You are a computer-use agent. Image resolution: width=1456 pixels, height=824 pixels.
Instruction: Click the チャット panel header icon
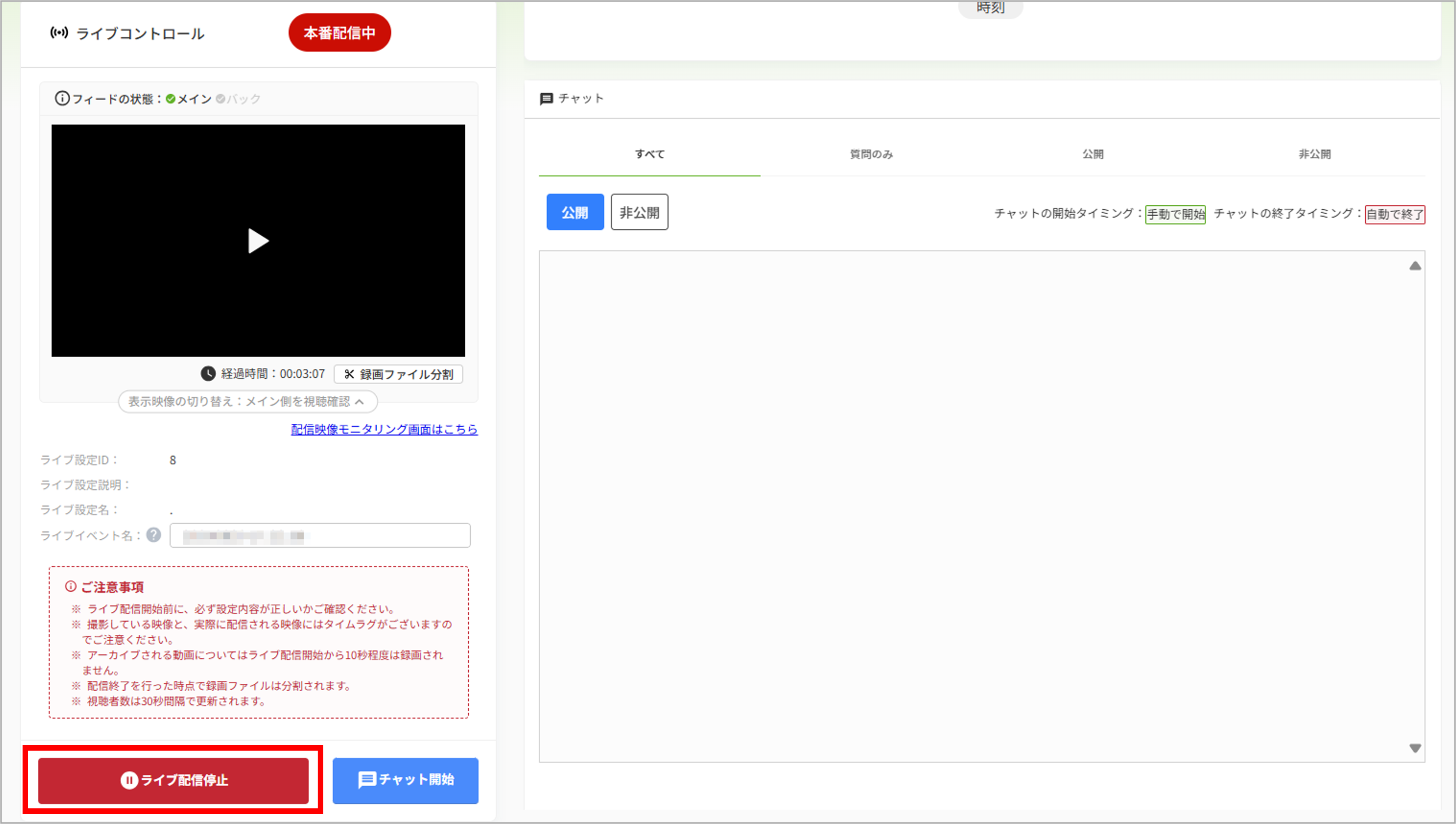[x=546, y=99]
